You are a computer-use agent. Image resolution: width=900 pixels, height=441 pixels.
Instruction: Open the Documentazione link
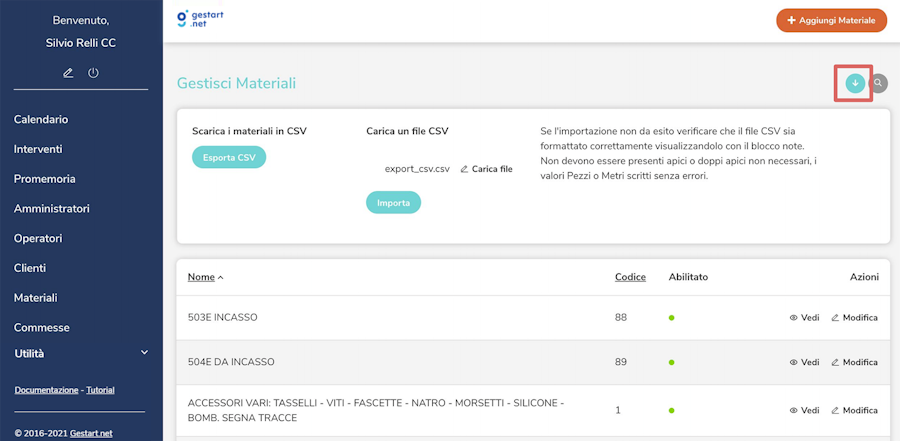click(46, 389)
